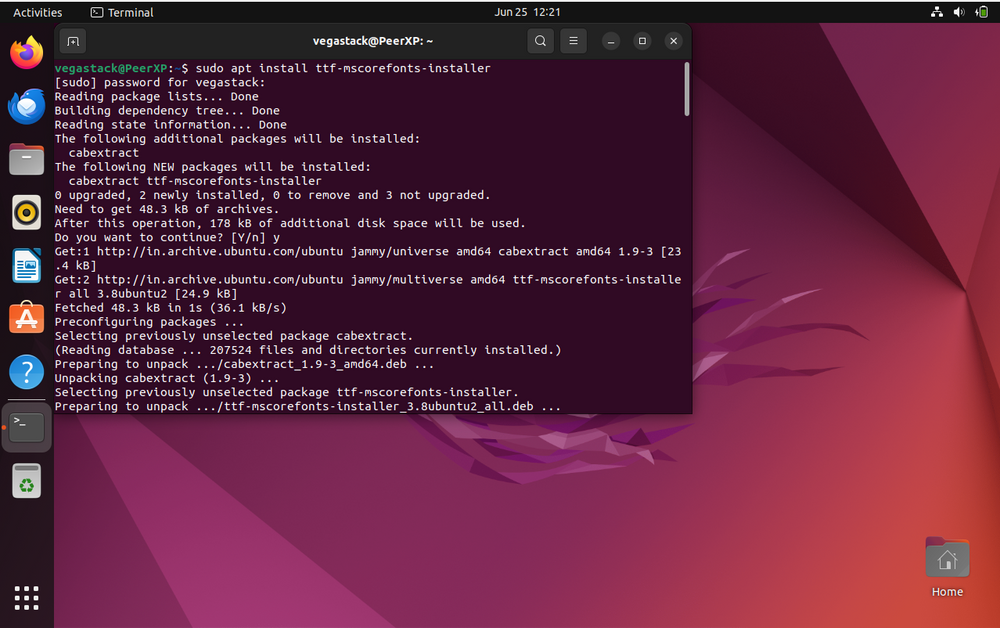The image size is (1000, 628).
Task: Open LibreOffice Writer from the dock
Action: click(26, 265)
